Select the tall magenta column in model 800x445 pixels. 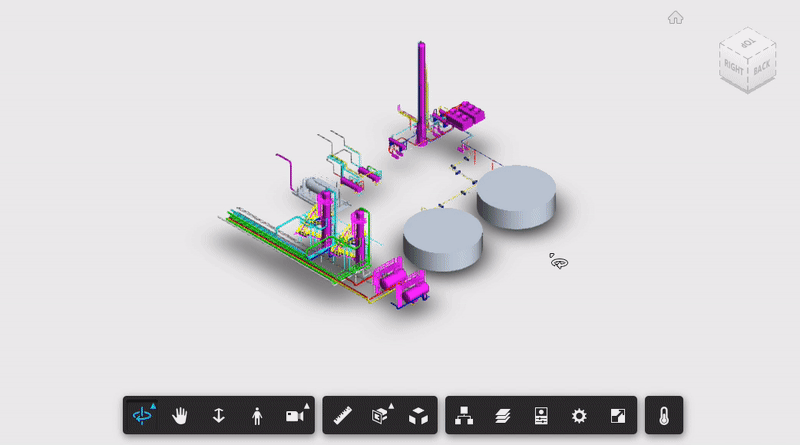[x=422, y=92]
